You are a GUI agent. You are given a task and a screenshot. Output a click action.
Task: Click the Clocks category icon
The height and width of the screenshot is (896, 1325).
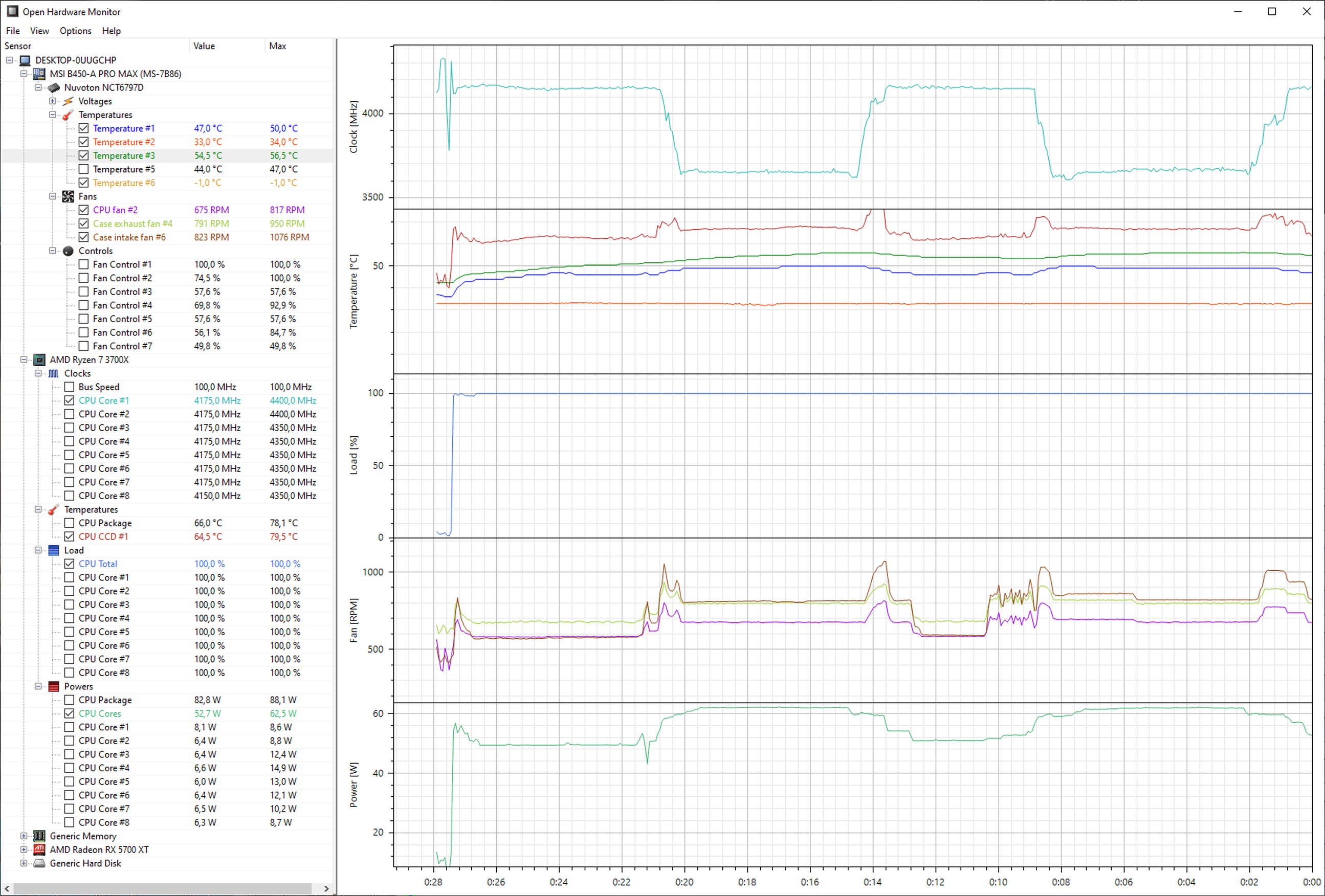[54, 373]
